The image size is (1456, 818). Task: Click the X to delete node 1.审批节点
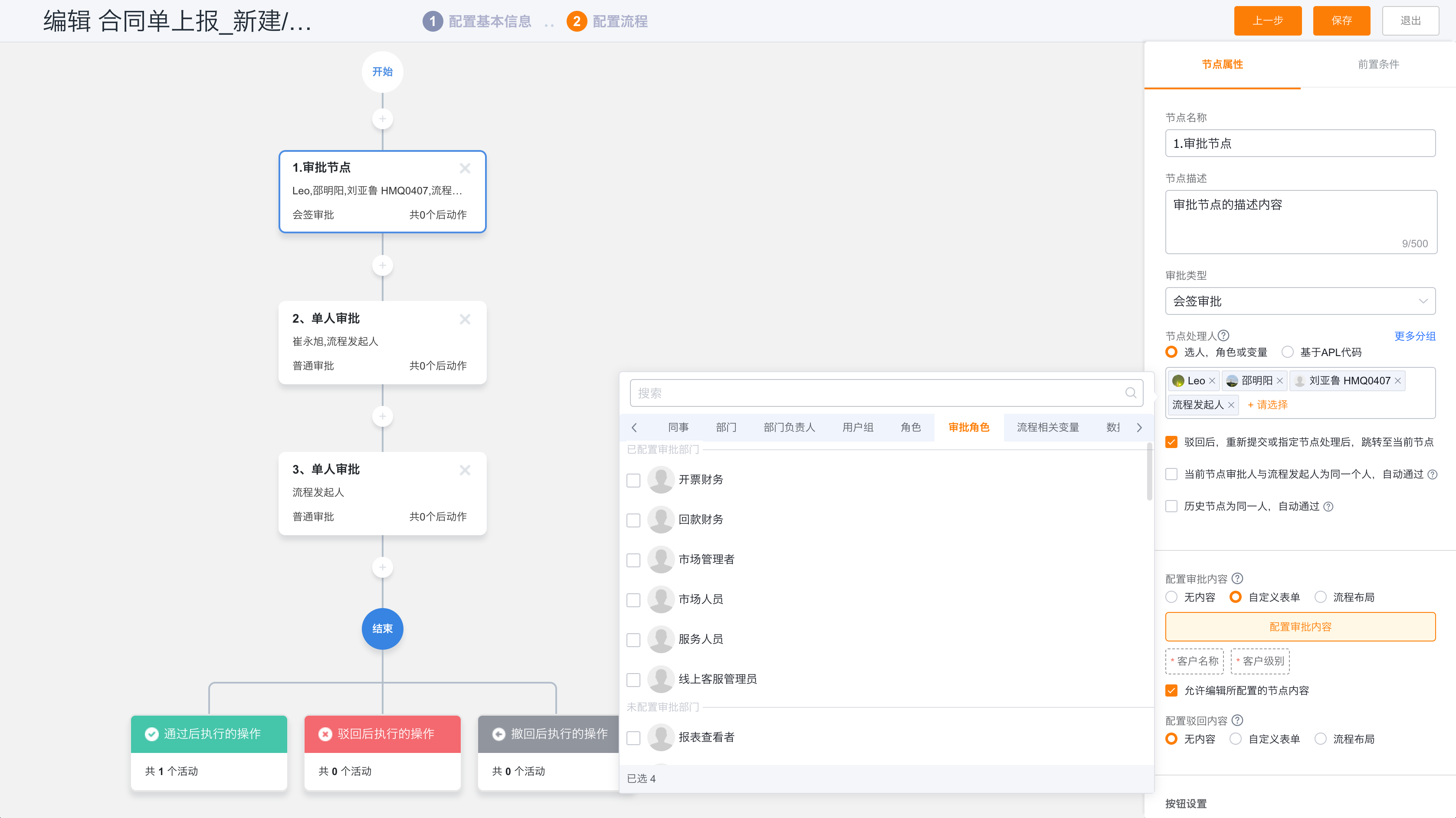tap(465, 168)
